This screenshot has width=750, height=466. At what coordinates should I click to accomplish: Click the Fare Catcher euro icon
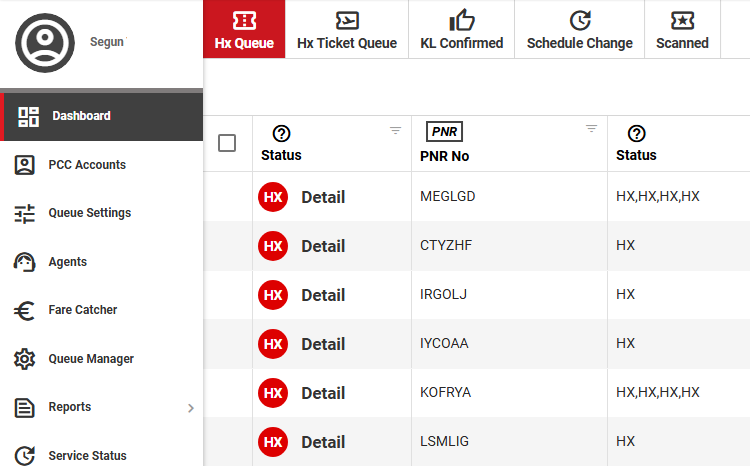24,311
